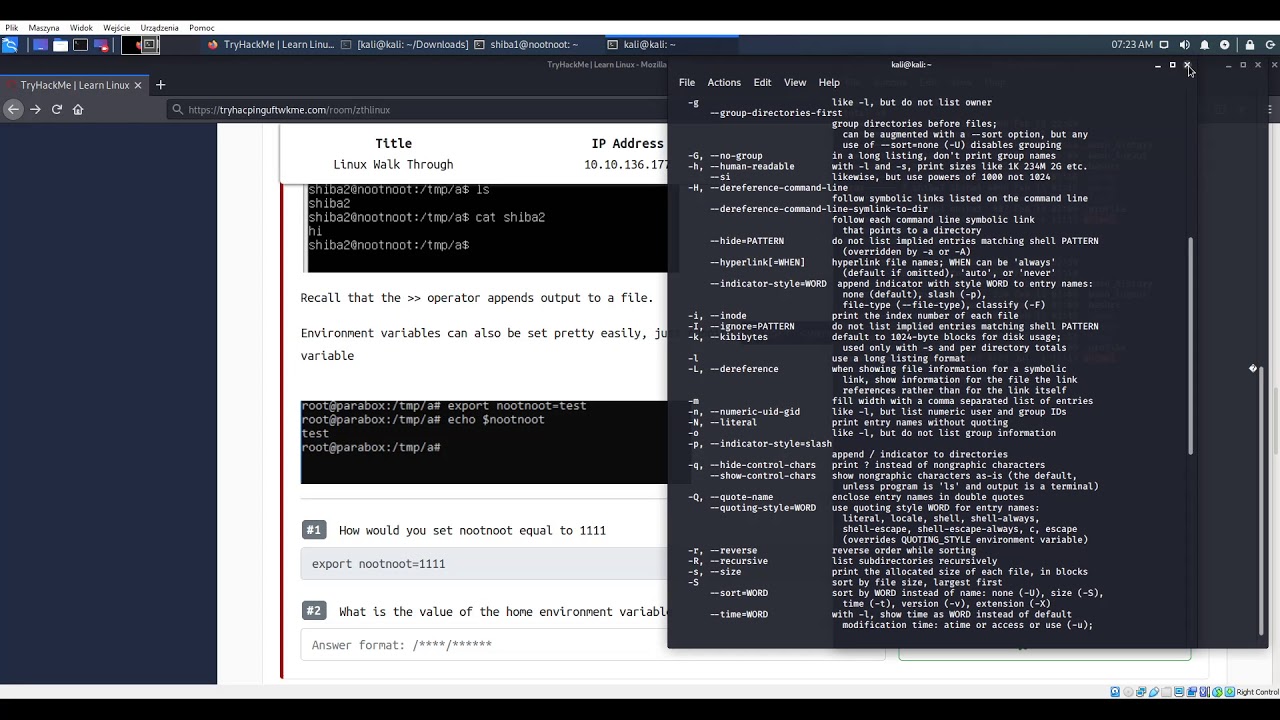This screenshot has height=720, width=1280.
Task: Open the Plik menu in VirtualBox
Action: [12, 28]
